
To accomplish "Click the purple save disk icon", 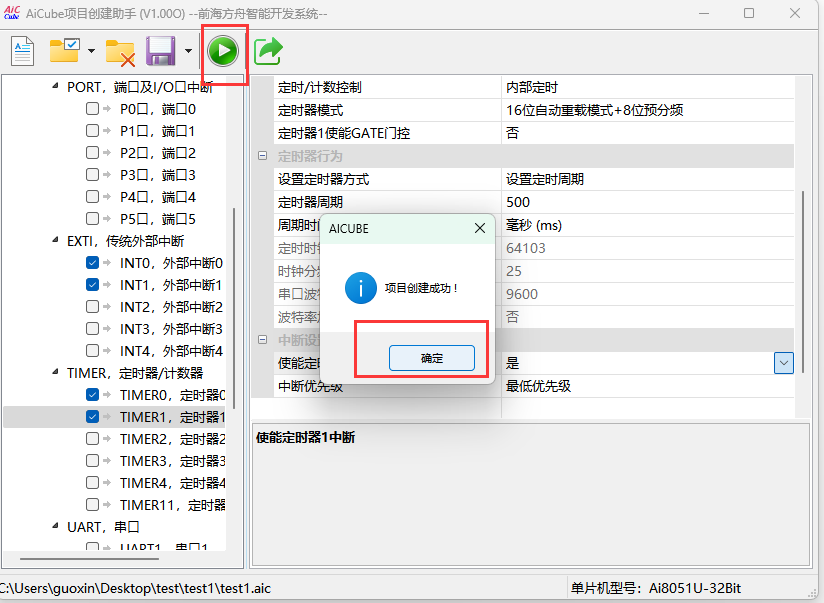I will point(160,51).
